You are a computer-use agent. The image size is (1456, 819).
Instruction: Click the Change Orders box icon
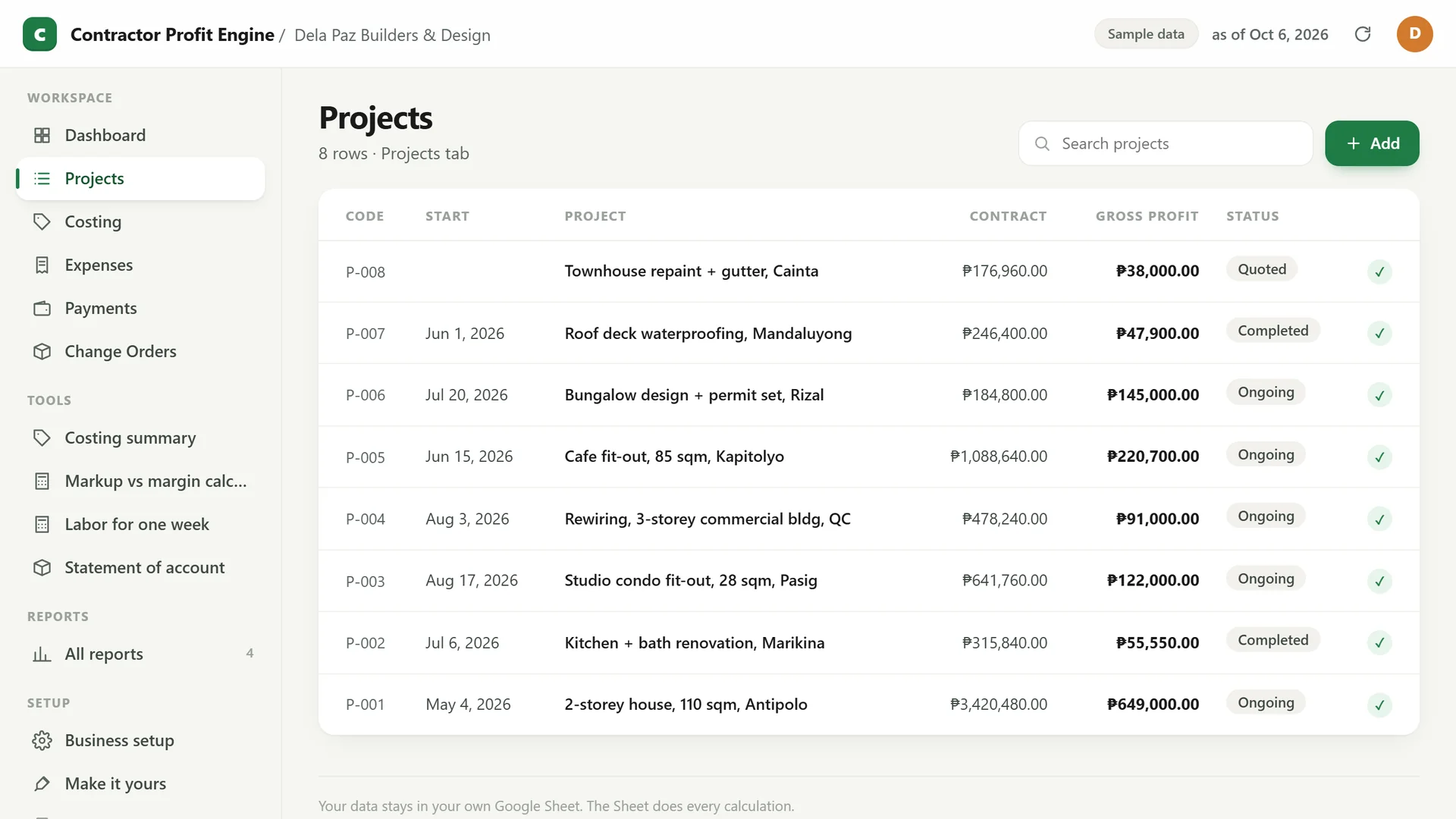point(42,351)
